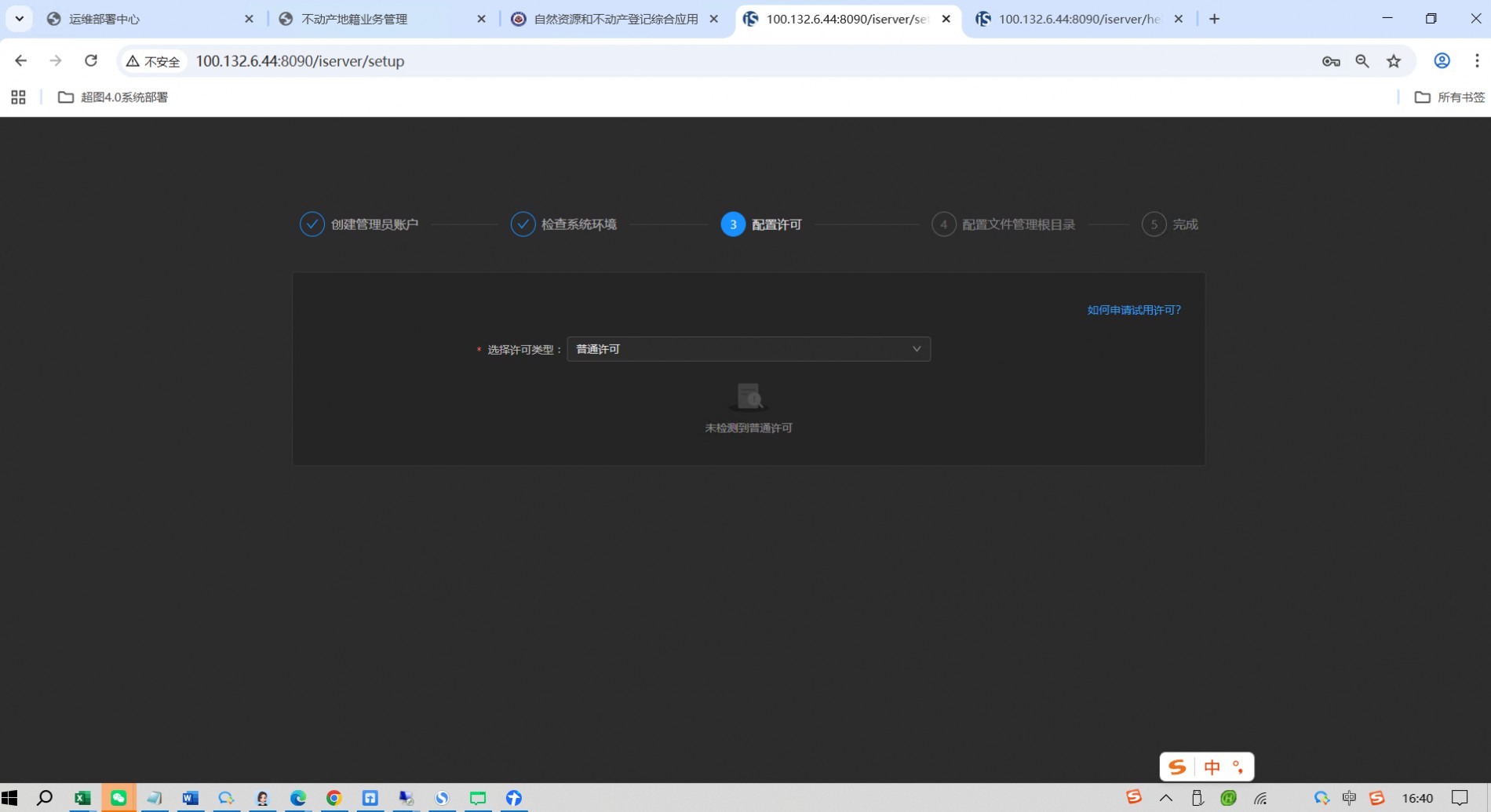The height and width of the screenshot is (812, 1491).
Task: Click the zoom magnifier icon in address bar
Action: (1362, 61)
